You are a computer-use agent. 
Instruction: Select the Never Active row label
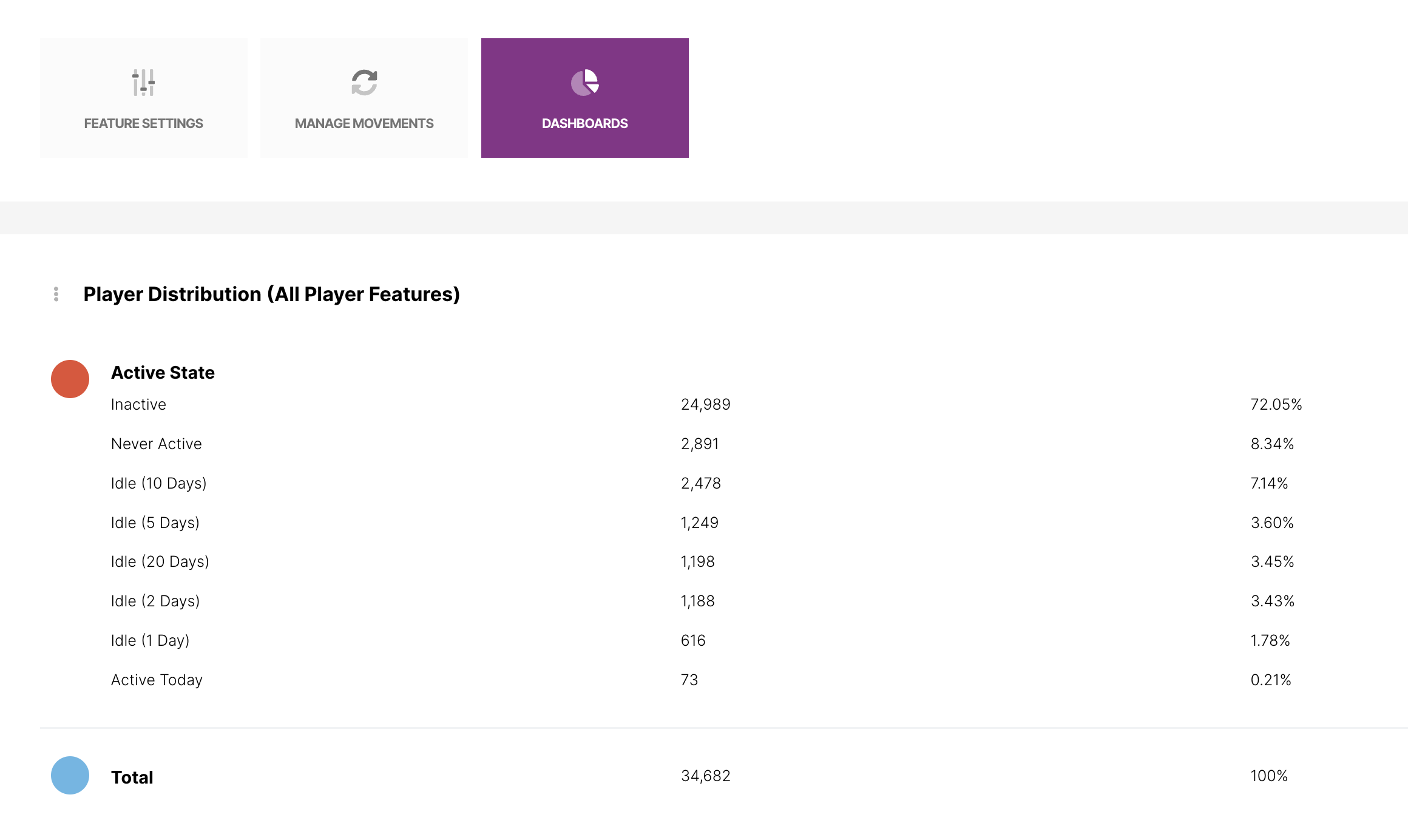click(156, 444)
